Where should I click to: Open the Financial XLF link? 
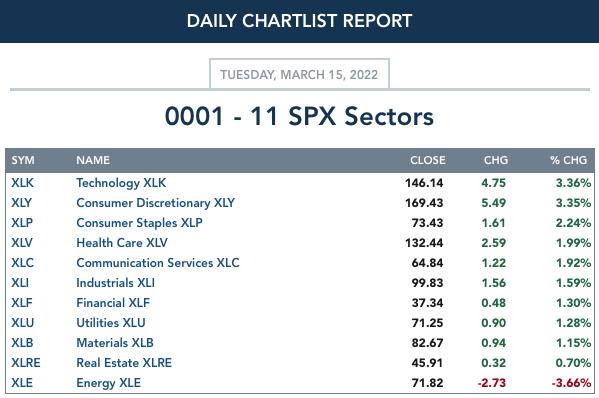(113, 303)
